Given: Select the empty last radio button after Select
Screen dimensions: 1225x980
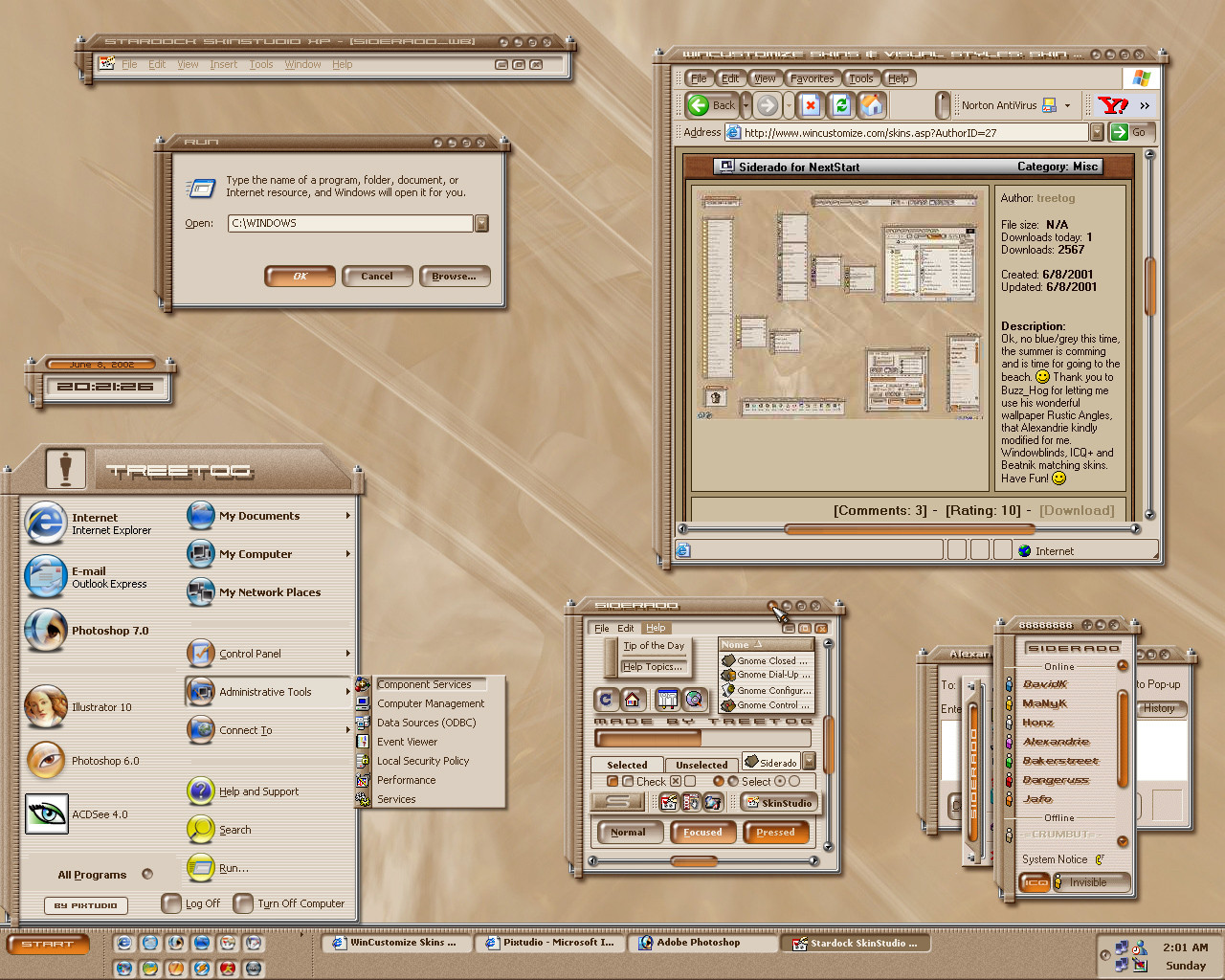Looking at the screenshot, I should pyautogui.click(x=794, y=782).
